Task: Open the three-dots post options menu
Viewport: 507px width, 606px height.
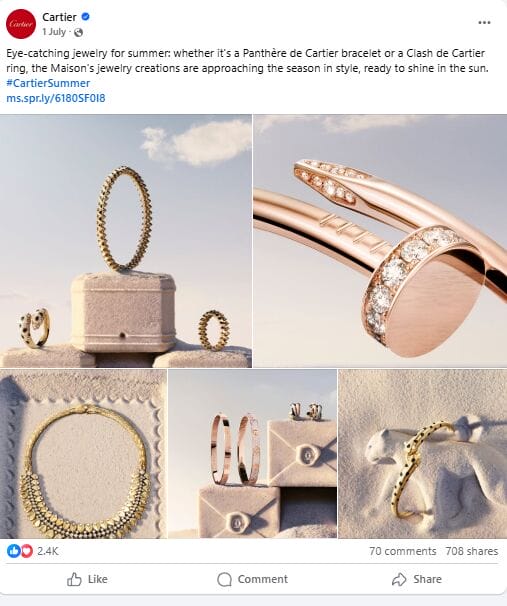Action: (x=484, y=22)
